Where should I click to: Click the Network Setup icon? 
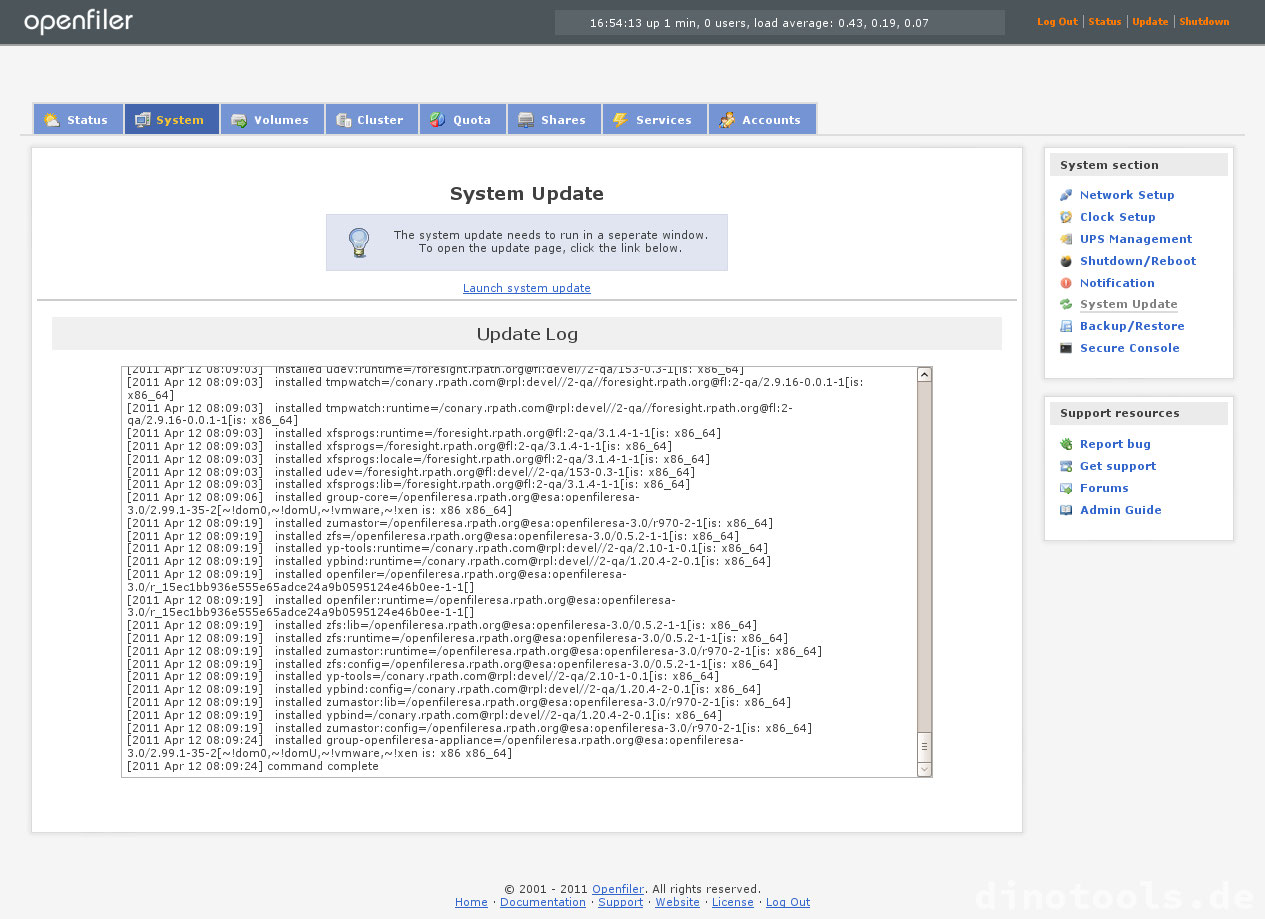pos(1066,195)
